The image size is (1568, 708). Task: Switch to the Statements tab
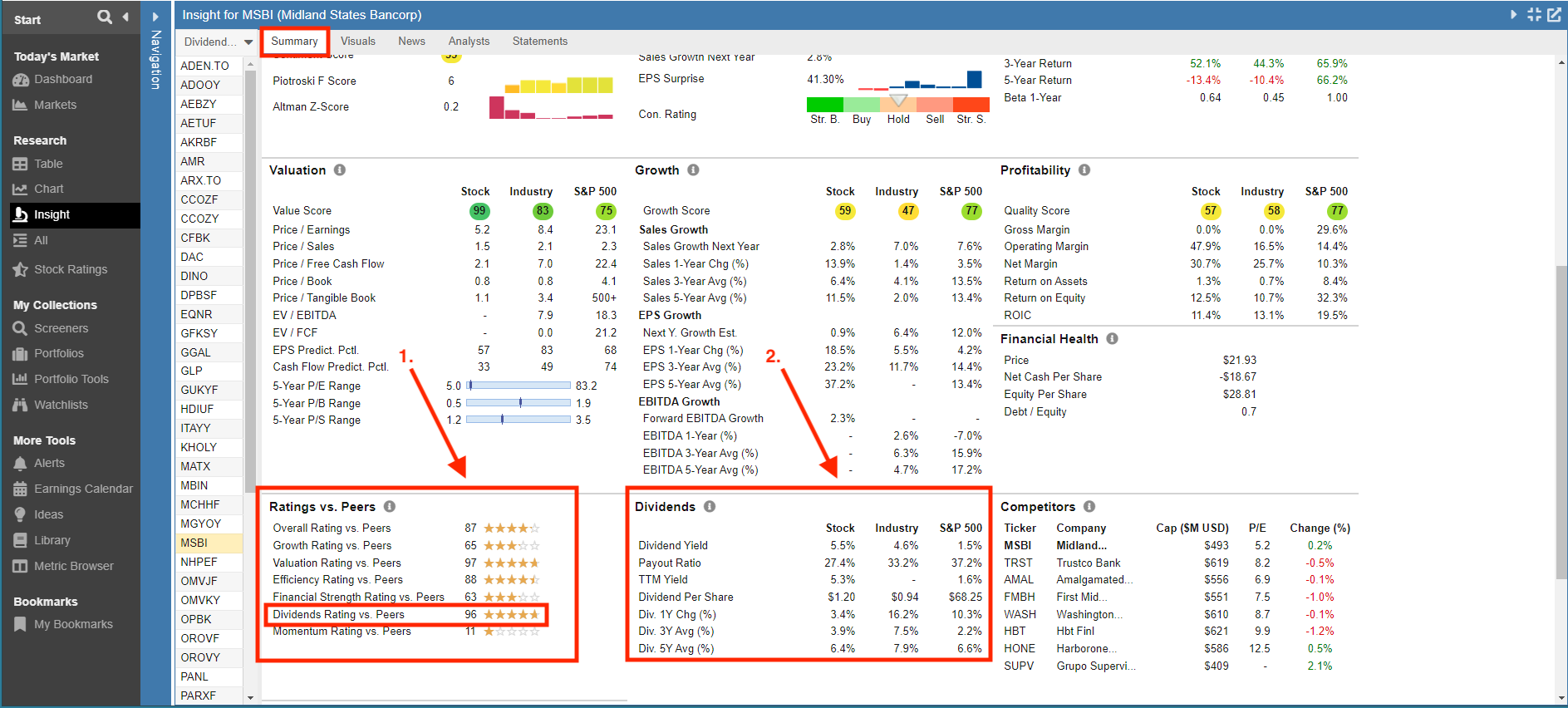coord(540,41)
